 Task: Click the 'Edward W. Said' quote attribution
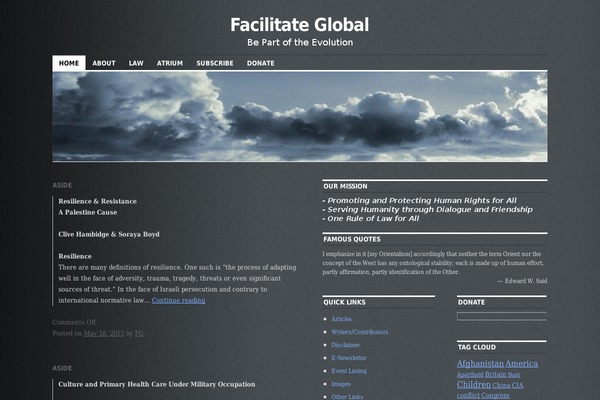526,281
